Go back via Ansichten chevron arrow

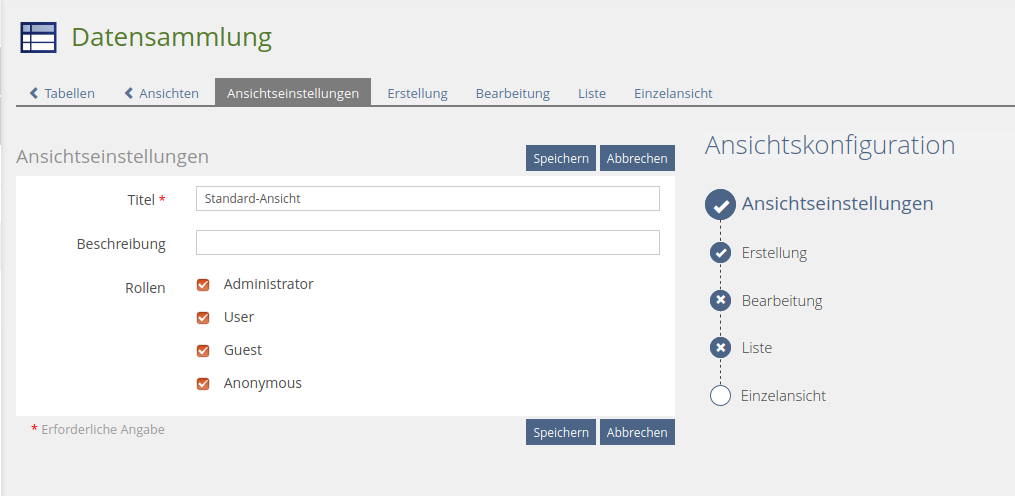point(129,93)
